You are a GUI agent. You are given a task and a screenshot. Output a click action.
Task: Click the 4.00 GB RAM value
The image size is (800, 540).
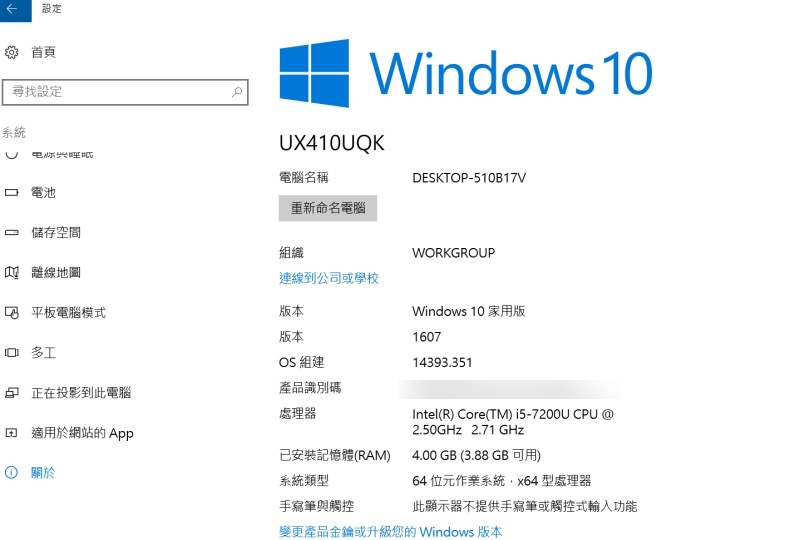click(477, 455)
